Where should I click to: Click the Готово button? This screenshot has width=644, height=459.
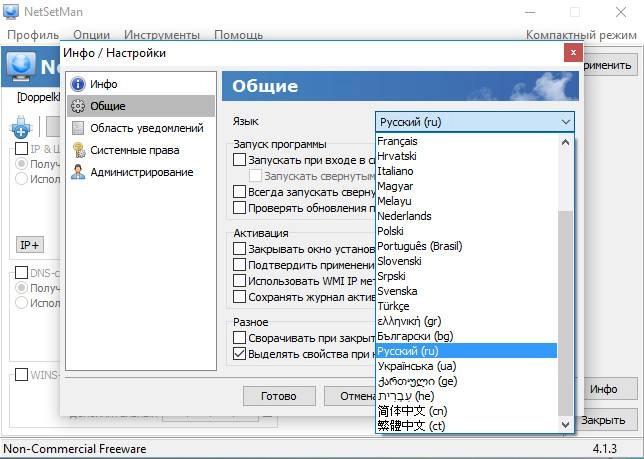[x=279, y=396]
